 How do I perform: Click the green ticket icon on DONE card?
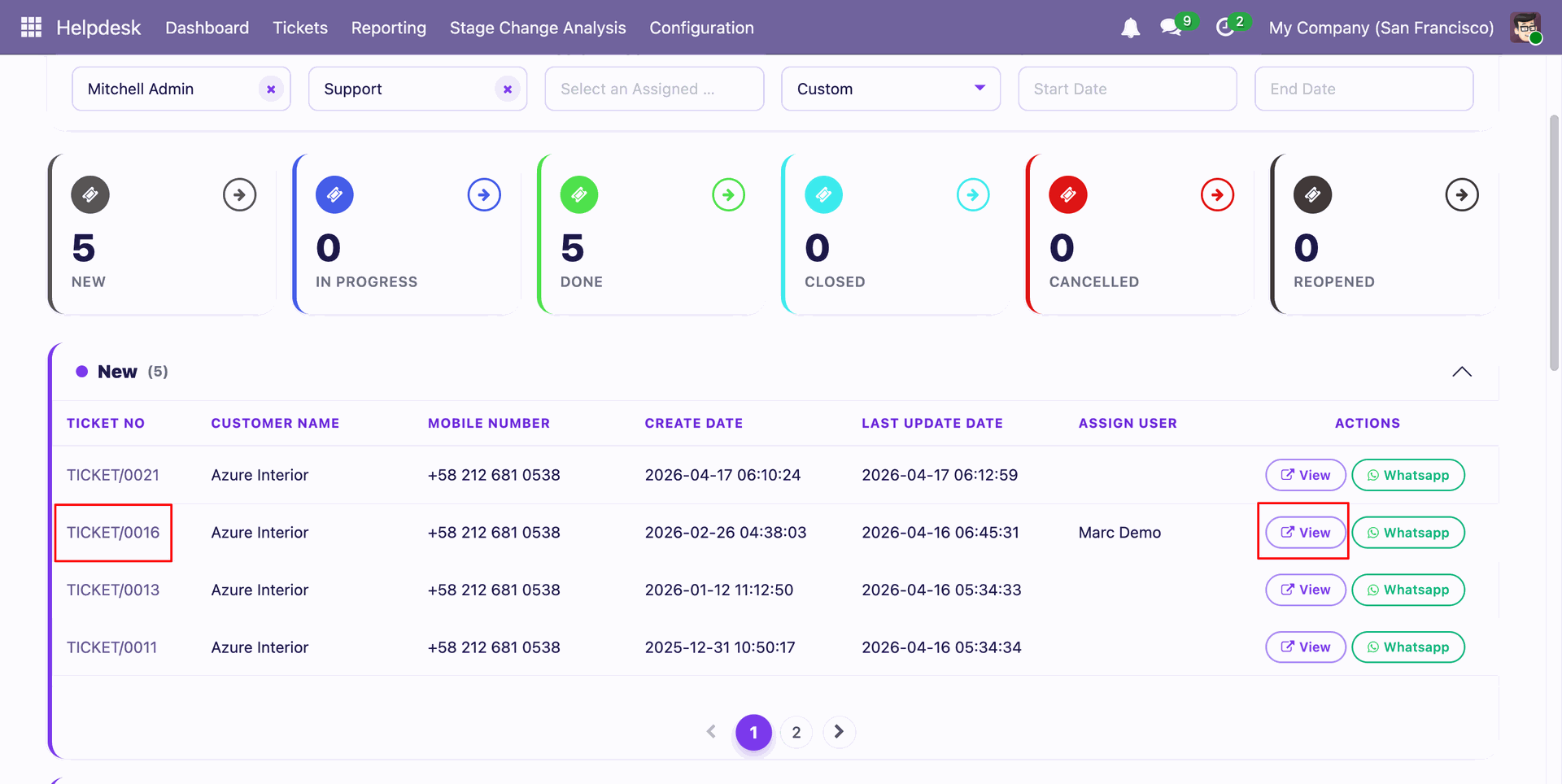click(579, 195)
